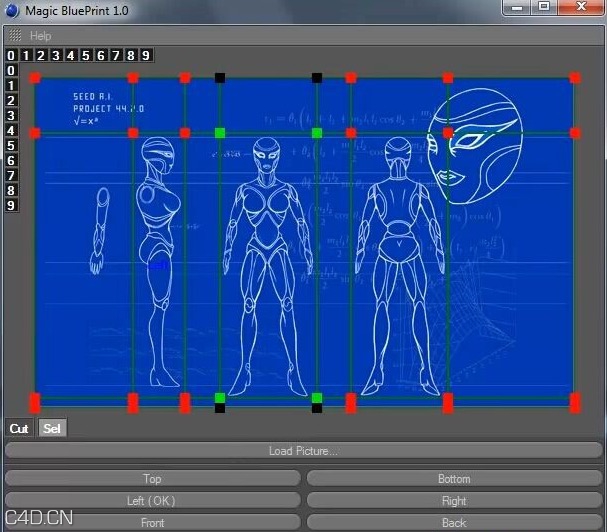Click the bottom-left red corner handle
Screen dimensions: 607x532
[35, 403]
